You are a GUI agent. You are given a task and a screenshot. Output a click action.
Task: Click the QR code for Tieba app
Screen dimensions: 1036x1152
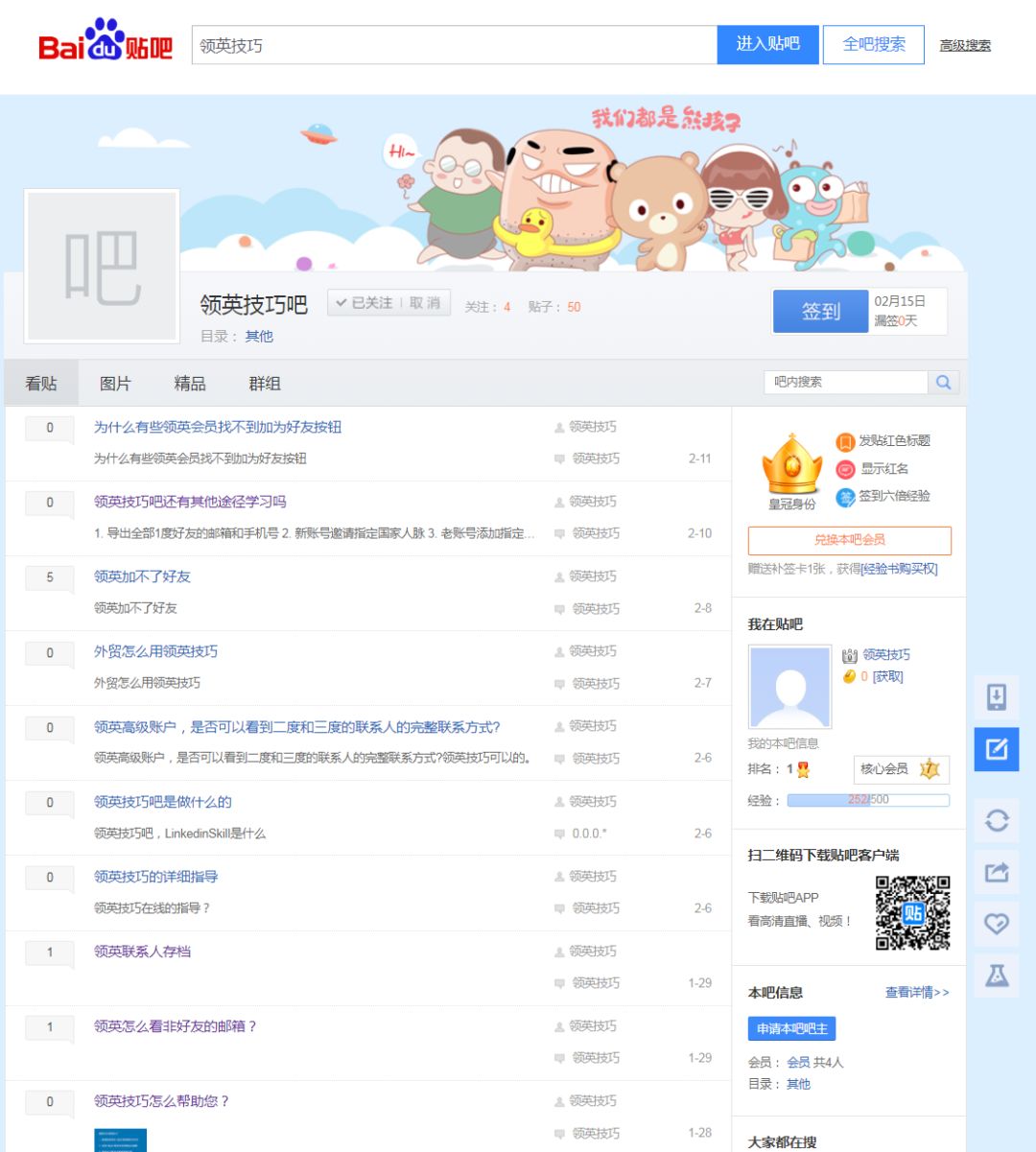click(912, 912)
